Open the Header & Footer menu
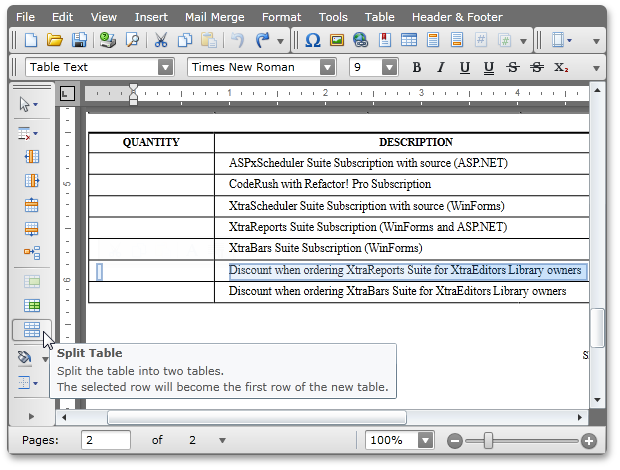Image resolution: width=620 pixels, height=470 pixels. tap(457, 17)
